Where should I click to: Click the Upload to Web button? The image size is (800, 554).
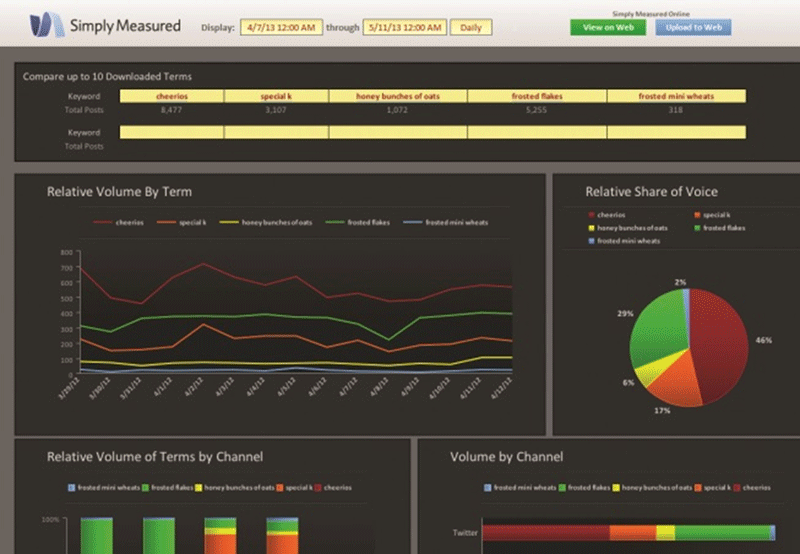coord(693,28)
